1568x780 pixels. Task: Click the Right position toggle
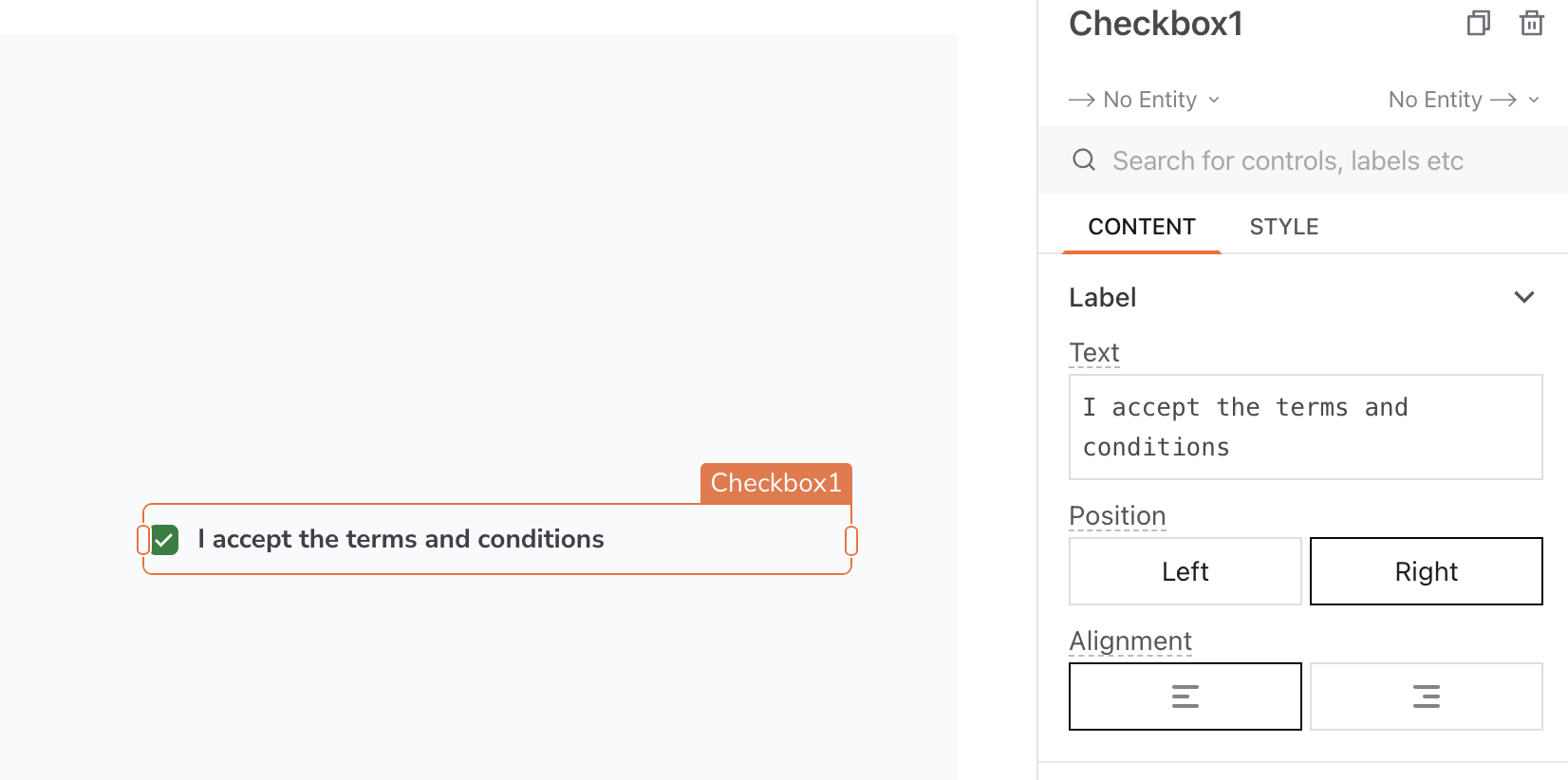coord(1426,570)
